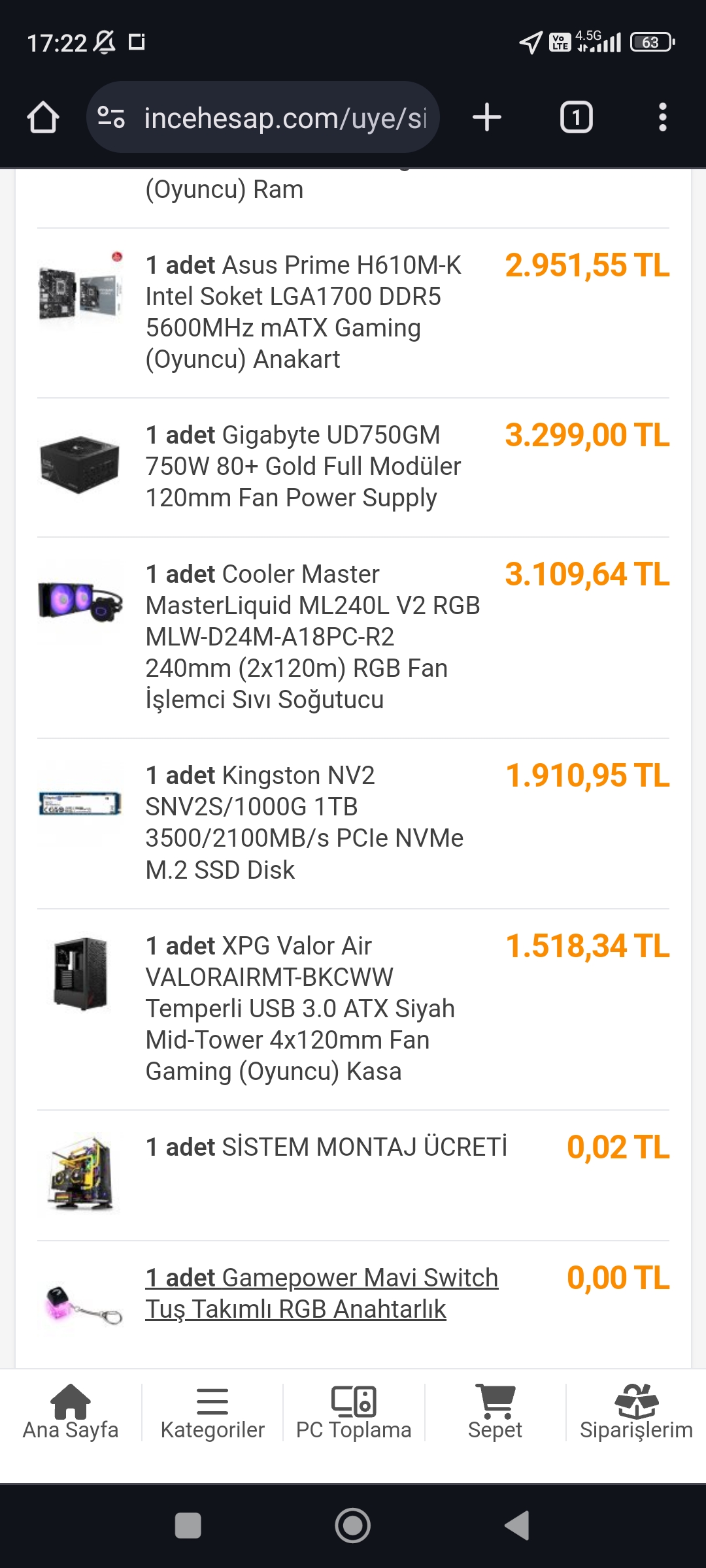Screen dimensions: 706x1568
Task: Tap Gigabyte UD750GM power supply thumbnail
Action: [x=80, y=465]
